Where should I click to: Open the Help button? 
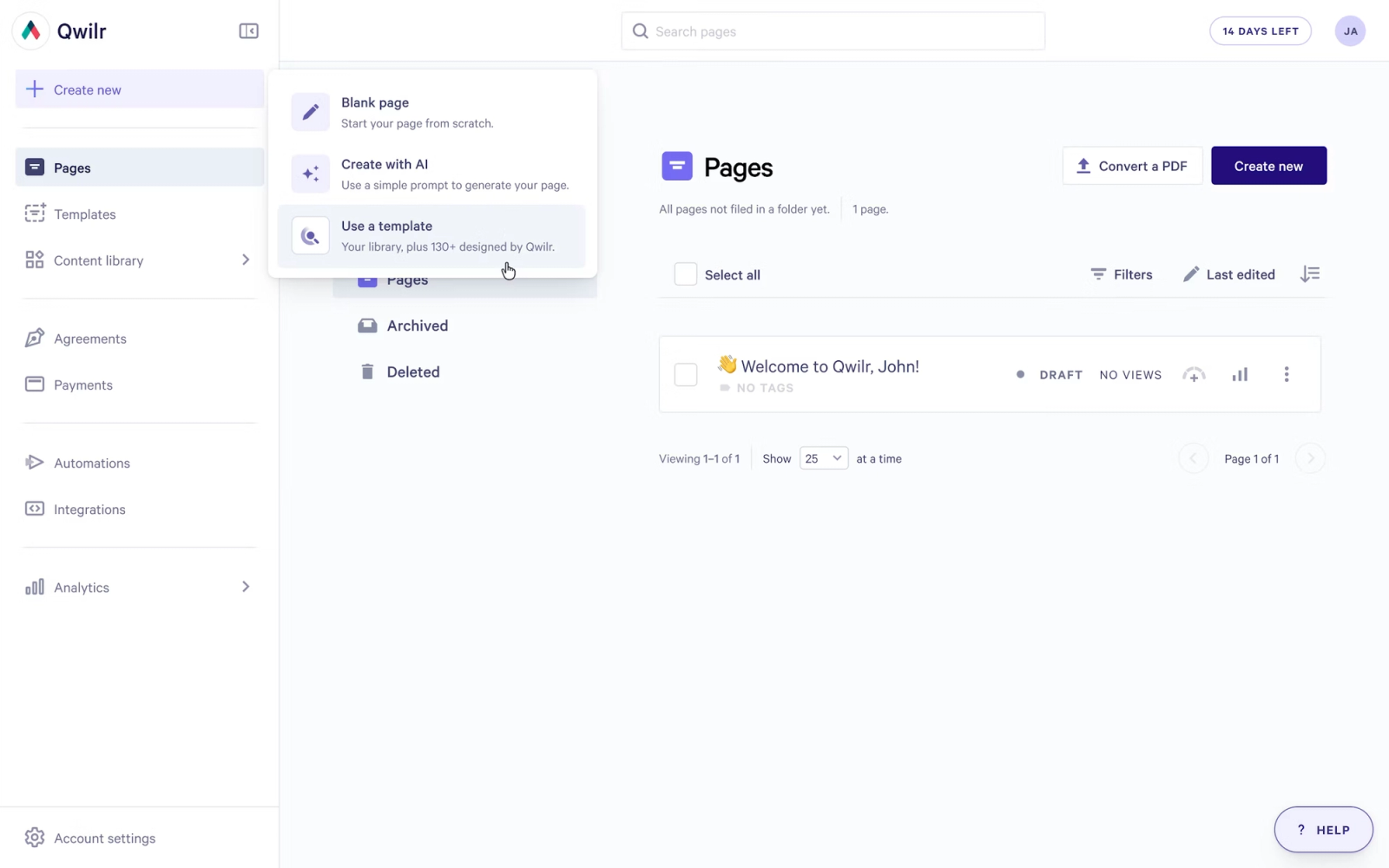[x=1323, y=830]
